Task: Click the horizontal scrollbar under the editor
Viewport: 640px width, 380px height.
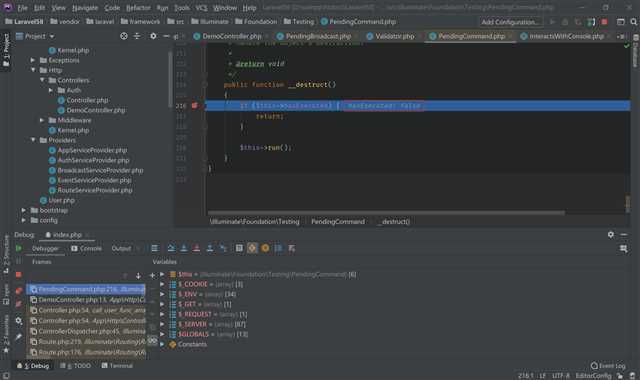Action: pyautogui.click(x=386, y=213)
